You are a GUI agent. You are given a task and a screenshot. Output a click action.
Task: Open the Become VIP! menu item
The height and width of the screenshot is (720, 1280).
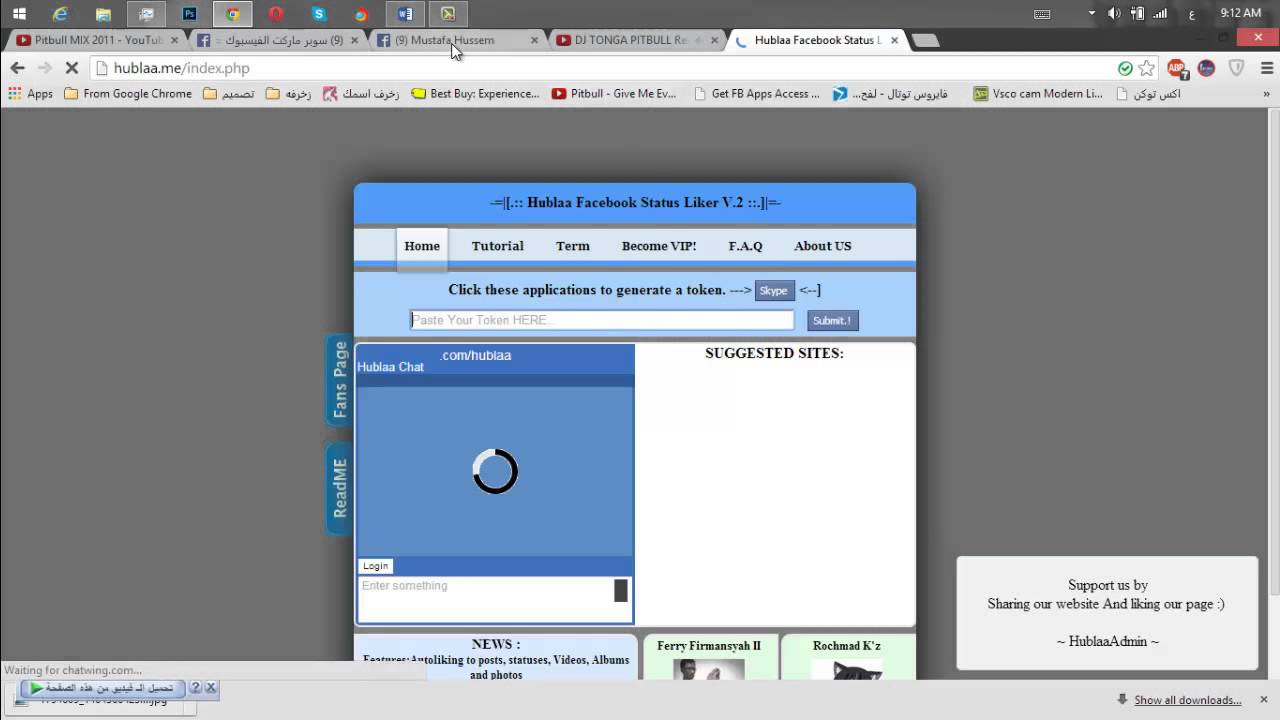click(659, 246)
